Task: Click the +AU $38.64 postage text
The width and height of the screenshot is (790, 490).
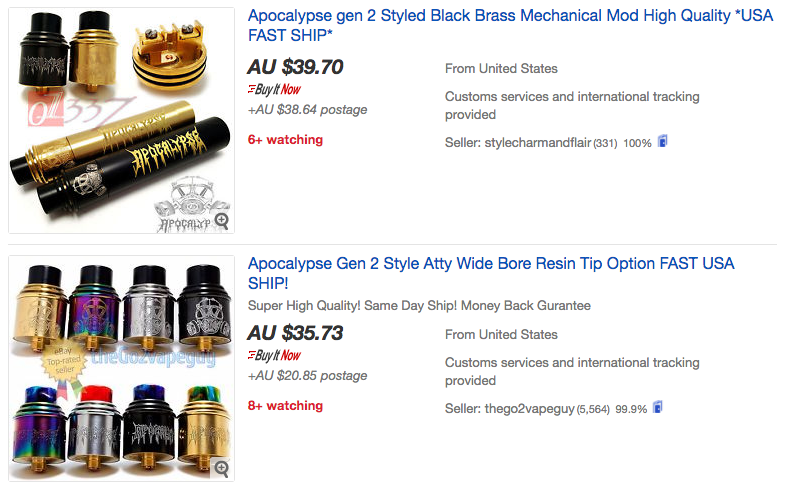Action: coord(308,110)
